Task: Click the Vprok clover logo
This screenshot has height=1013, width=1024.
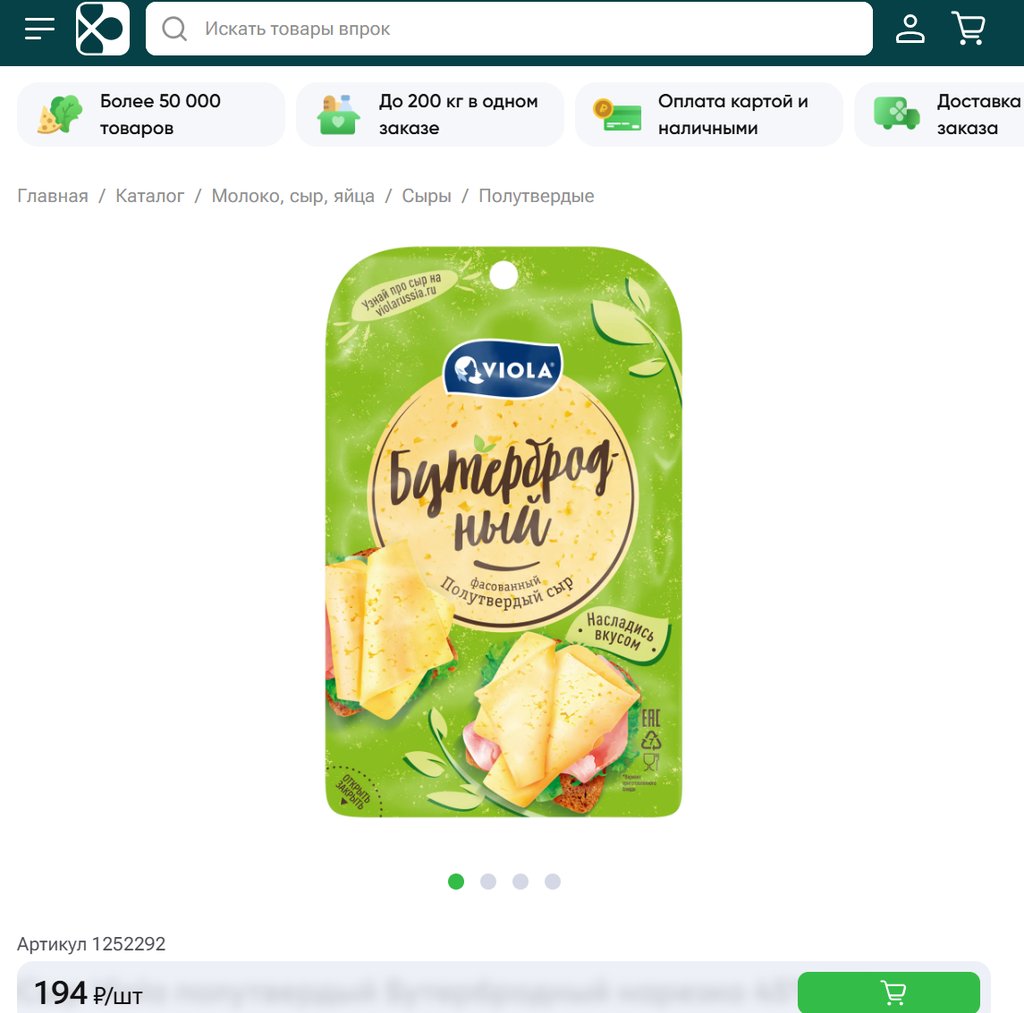Action: click(103, 29)
